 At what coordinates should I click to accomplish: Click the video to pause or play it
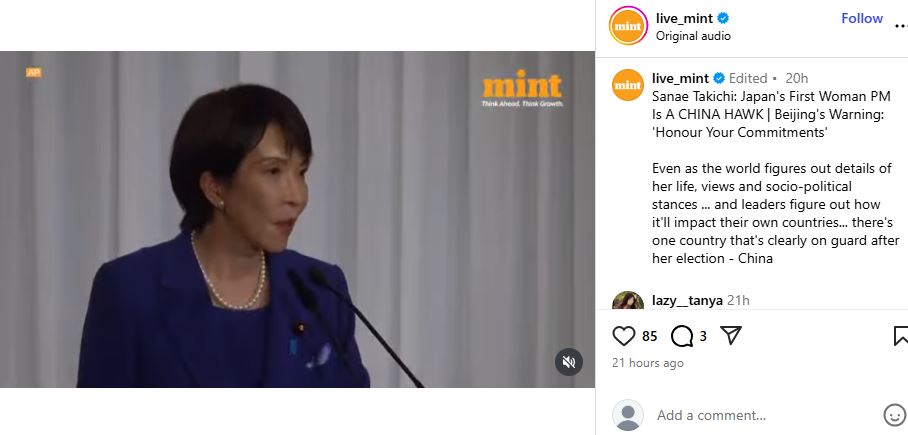(x=297, y=219)
